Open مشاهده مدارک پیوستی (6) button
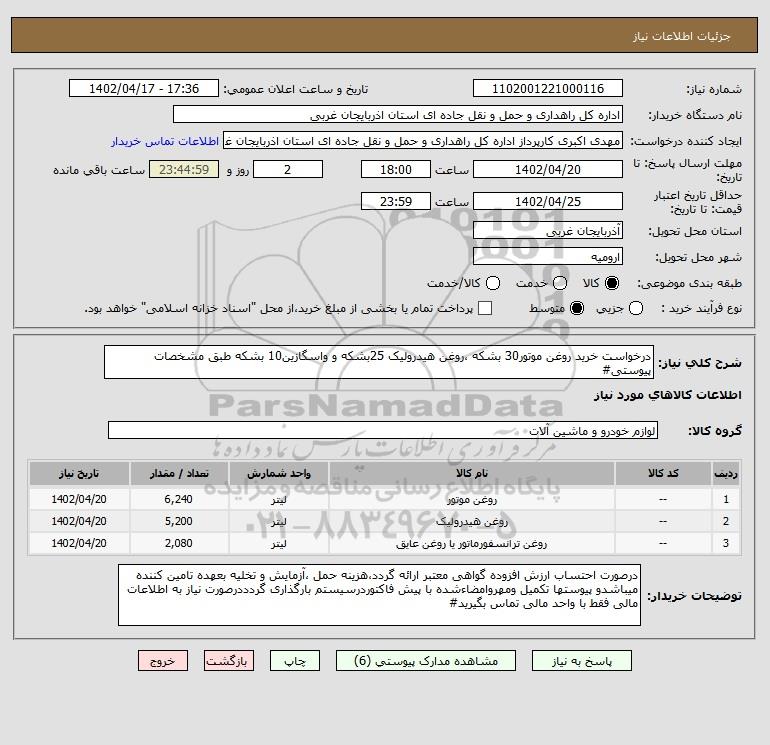This screenshot has height=745, width=770. (x=426, y=661)
